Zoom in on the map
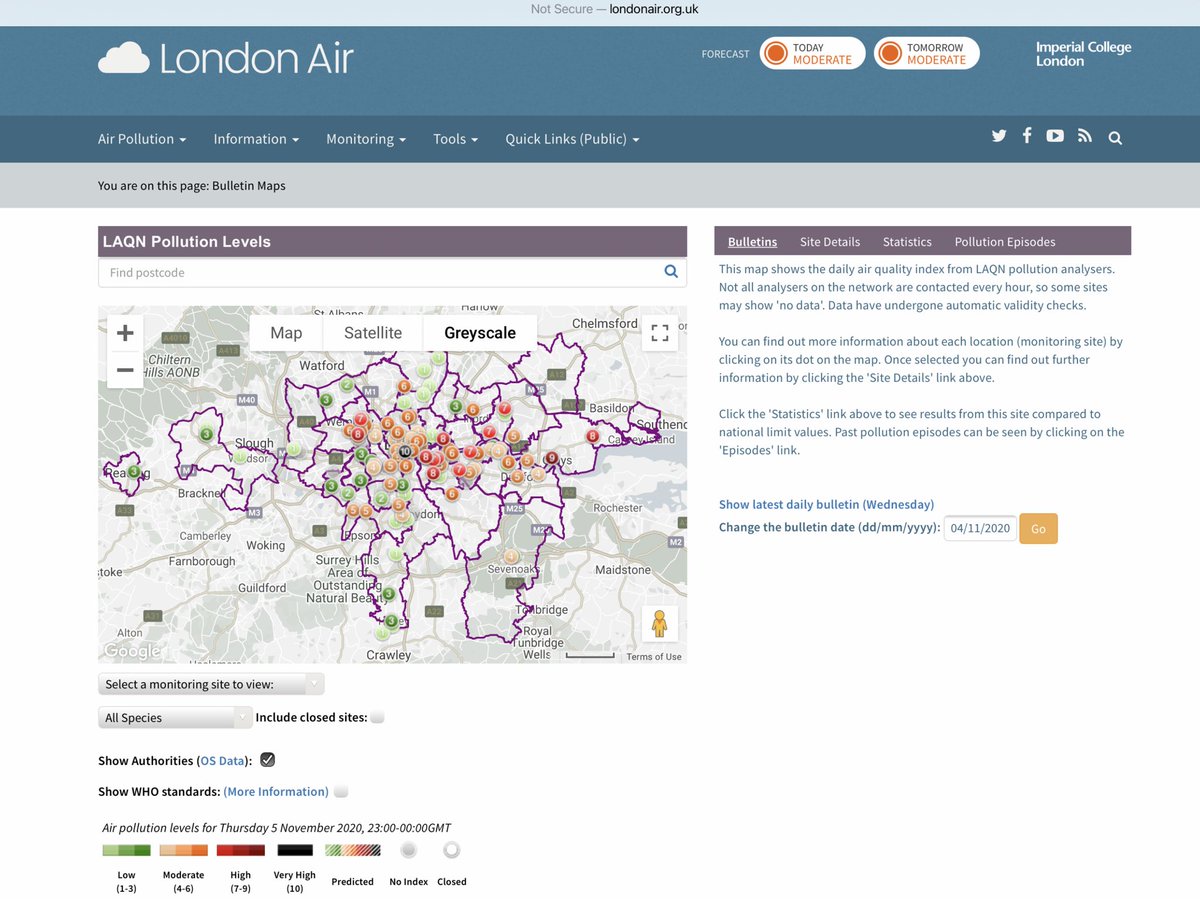Viewport: 1200px width, 899px height. (x=125, y=333)
